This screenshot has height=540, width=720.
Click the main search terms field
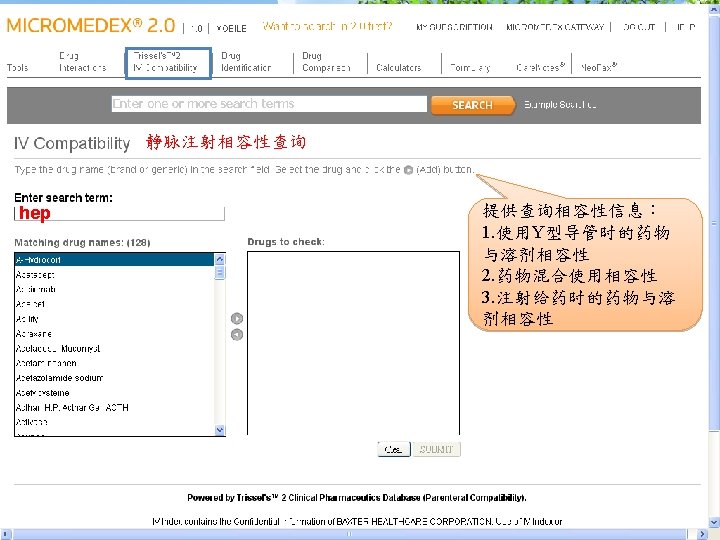(269, 104)
